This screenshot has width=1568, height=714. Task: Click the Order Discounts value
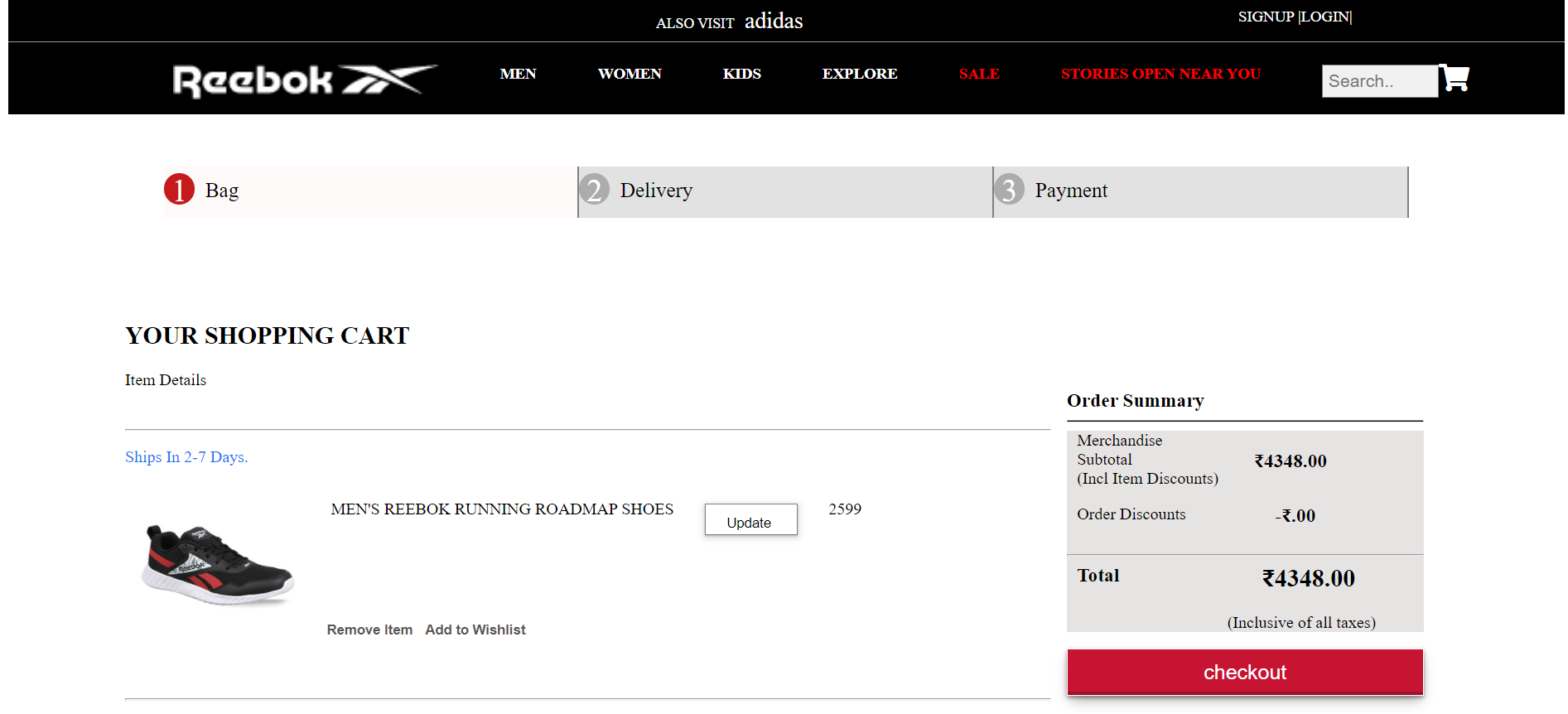(x=1295, y=515)
